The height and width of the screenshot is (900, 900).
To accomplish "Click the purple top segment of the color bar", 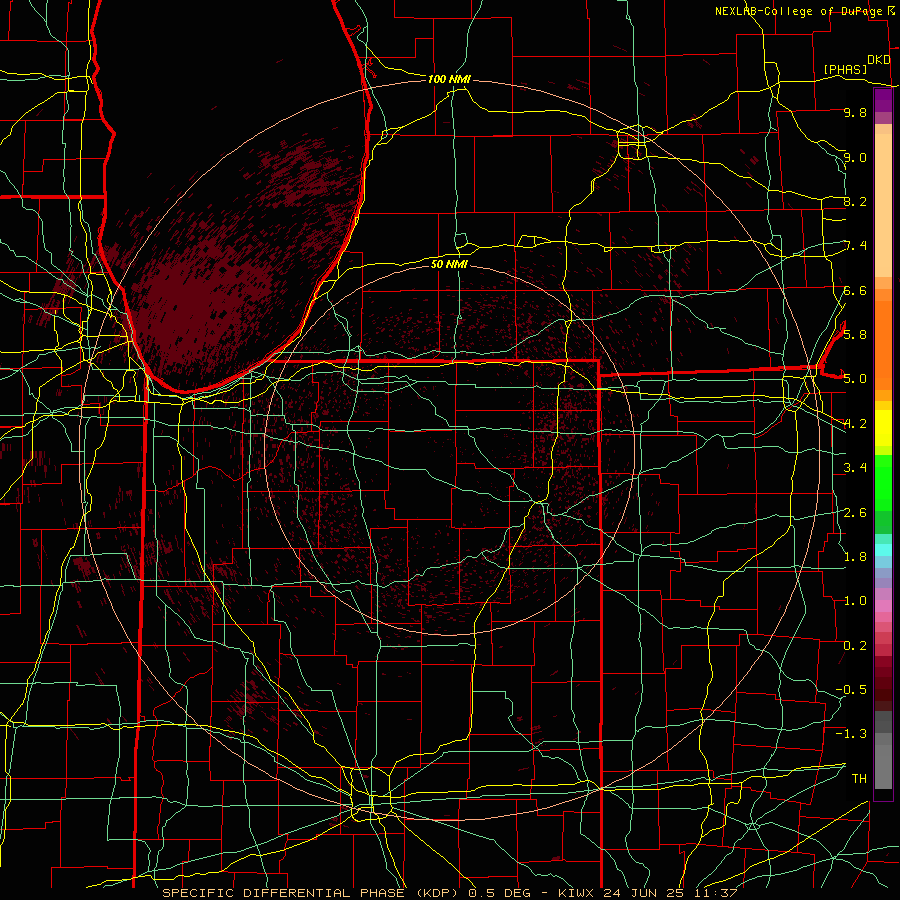I will (x=883, y=100).
